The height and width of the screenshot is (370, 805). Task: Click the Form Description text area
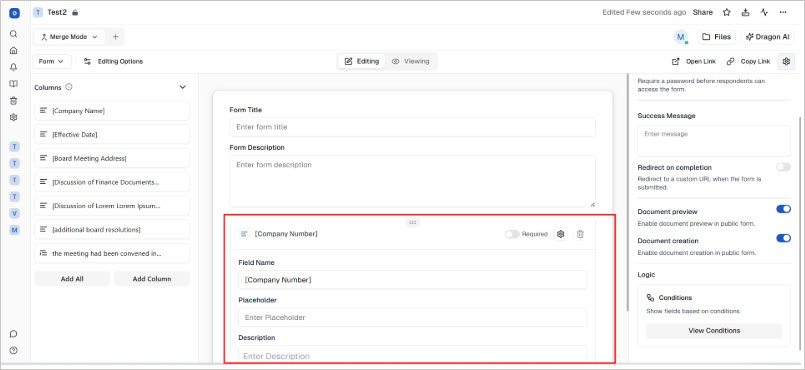[412, 182]
